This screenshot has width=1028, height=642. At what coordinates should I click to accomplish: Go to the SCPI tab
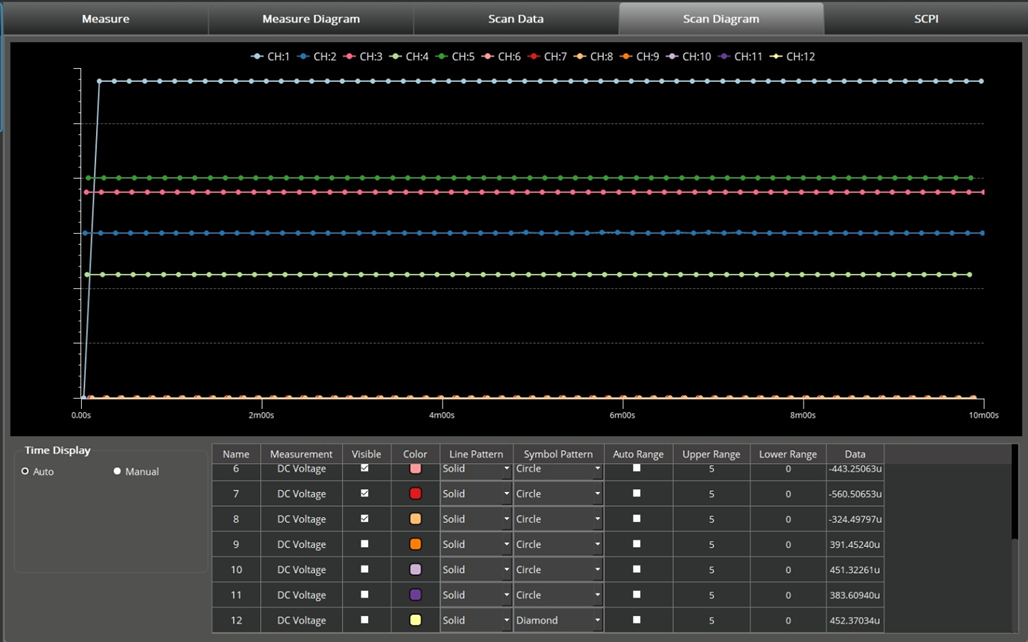(x=926, y=18)
